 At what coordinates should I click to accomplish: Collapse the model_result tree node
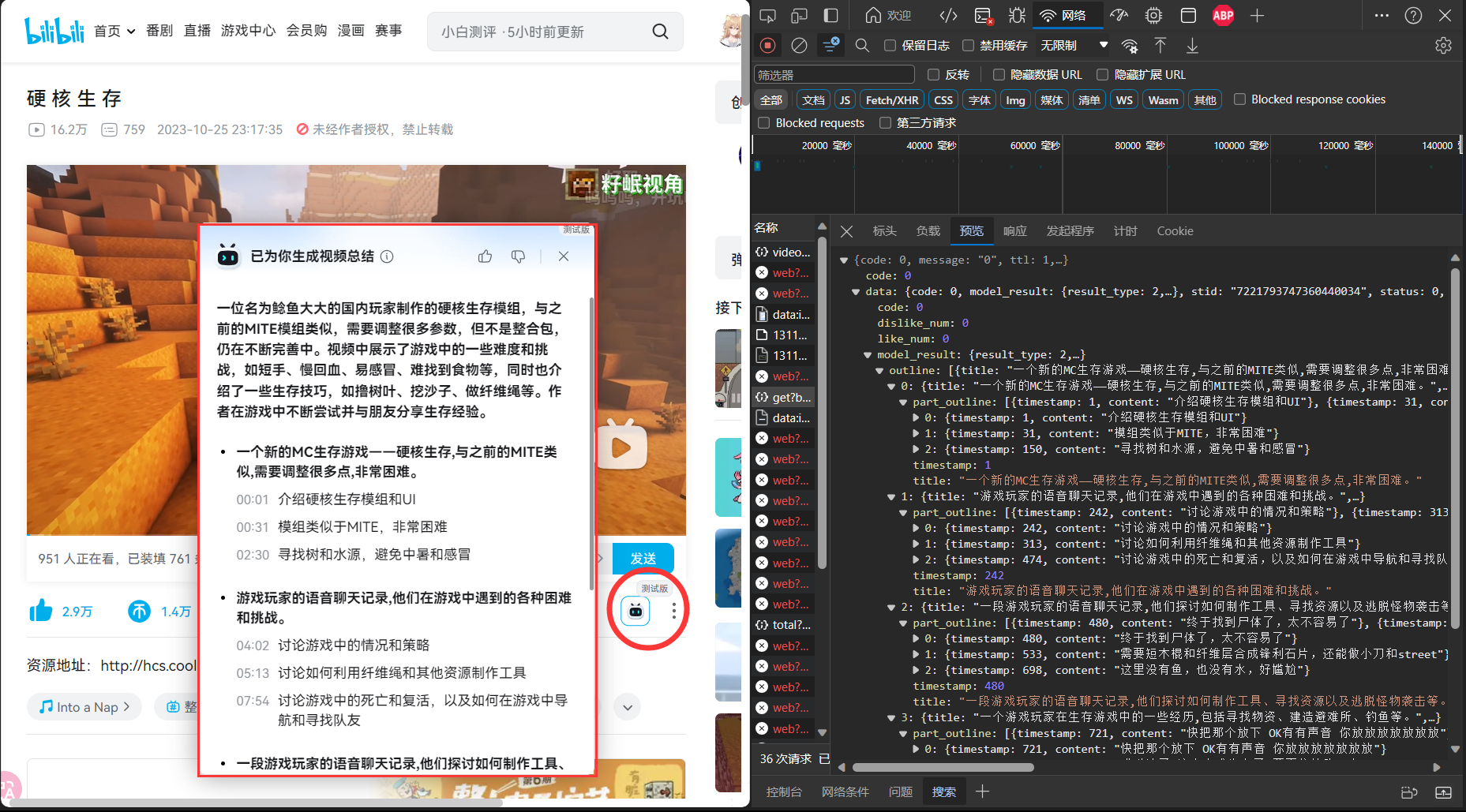coord(868,355)
